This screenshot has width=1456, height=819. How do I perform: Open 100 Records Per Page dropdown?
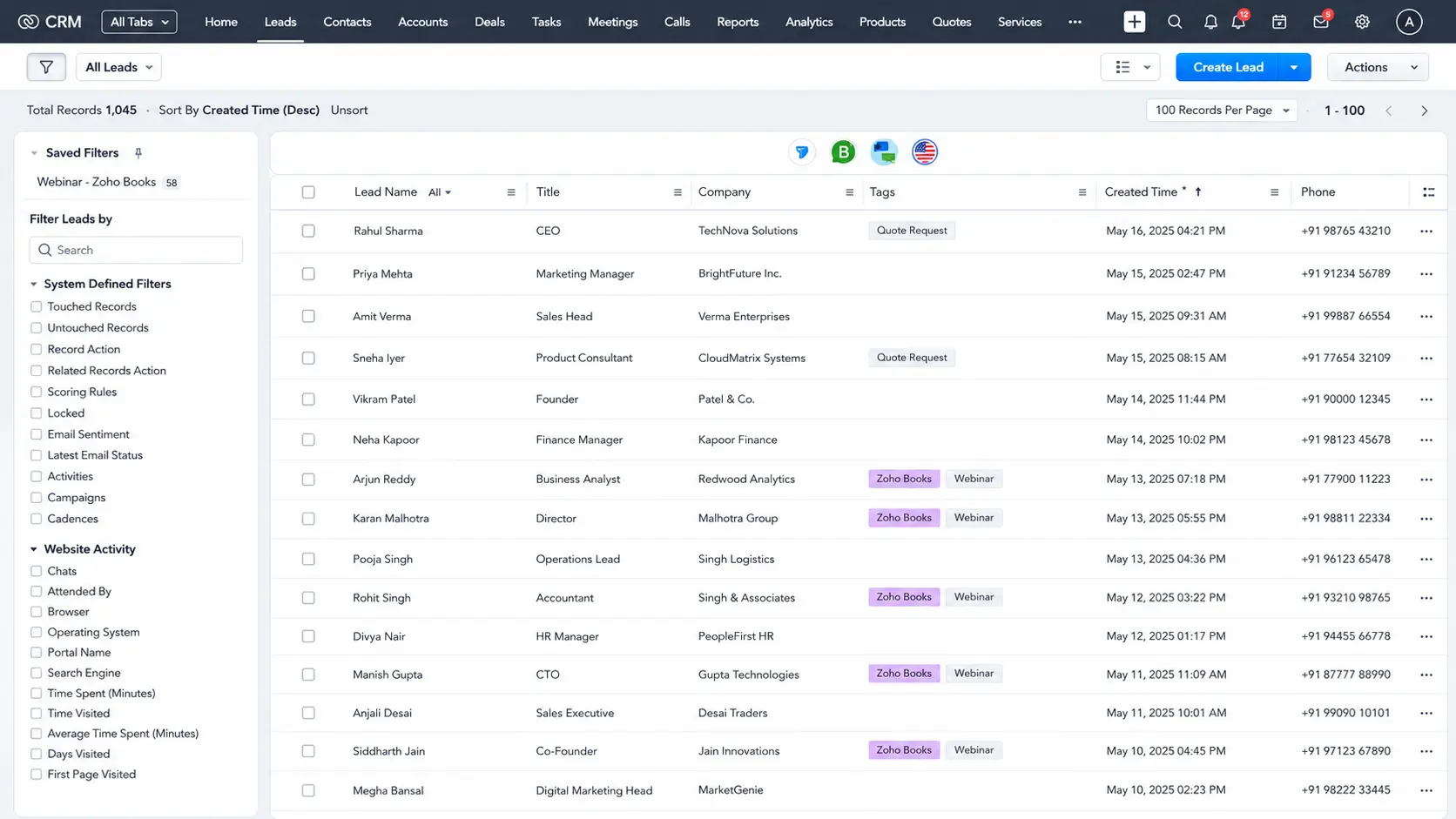coord(1222,111)
